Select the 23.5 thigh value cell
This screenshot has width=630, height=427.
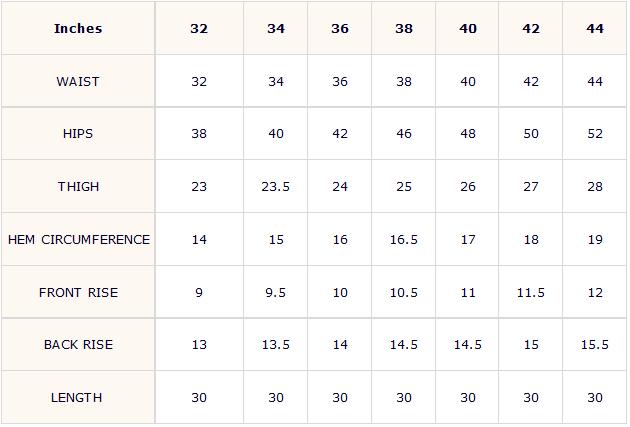point(276,187)
